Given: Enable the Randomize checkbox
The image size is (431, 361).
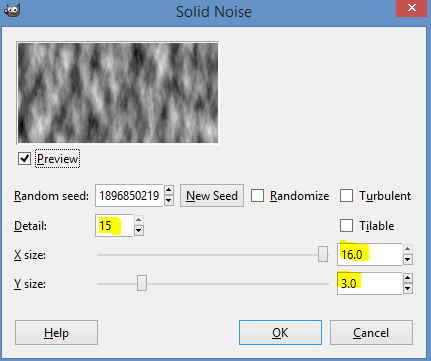Looking at the screenshot, I should click(257, 196).
